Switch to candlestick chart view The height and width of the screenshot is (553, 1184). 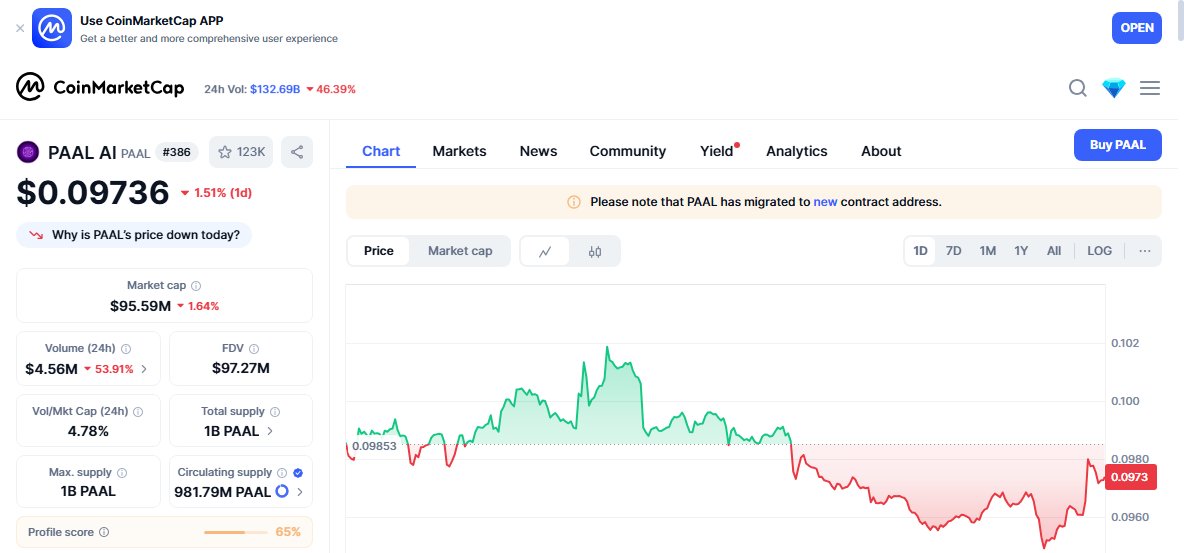tap(595, 252)
